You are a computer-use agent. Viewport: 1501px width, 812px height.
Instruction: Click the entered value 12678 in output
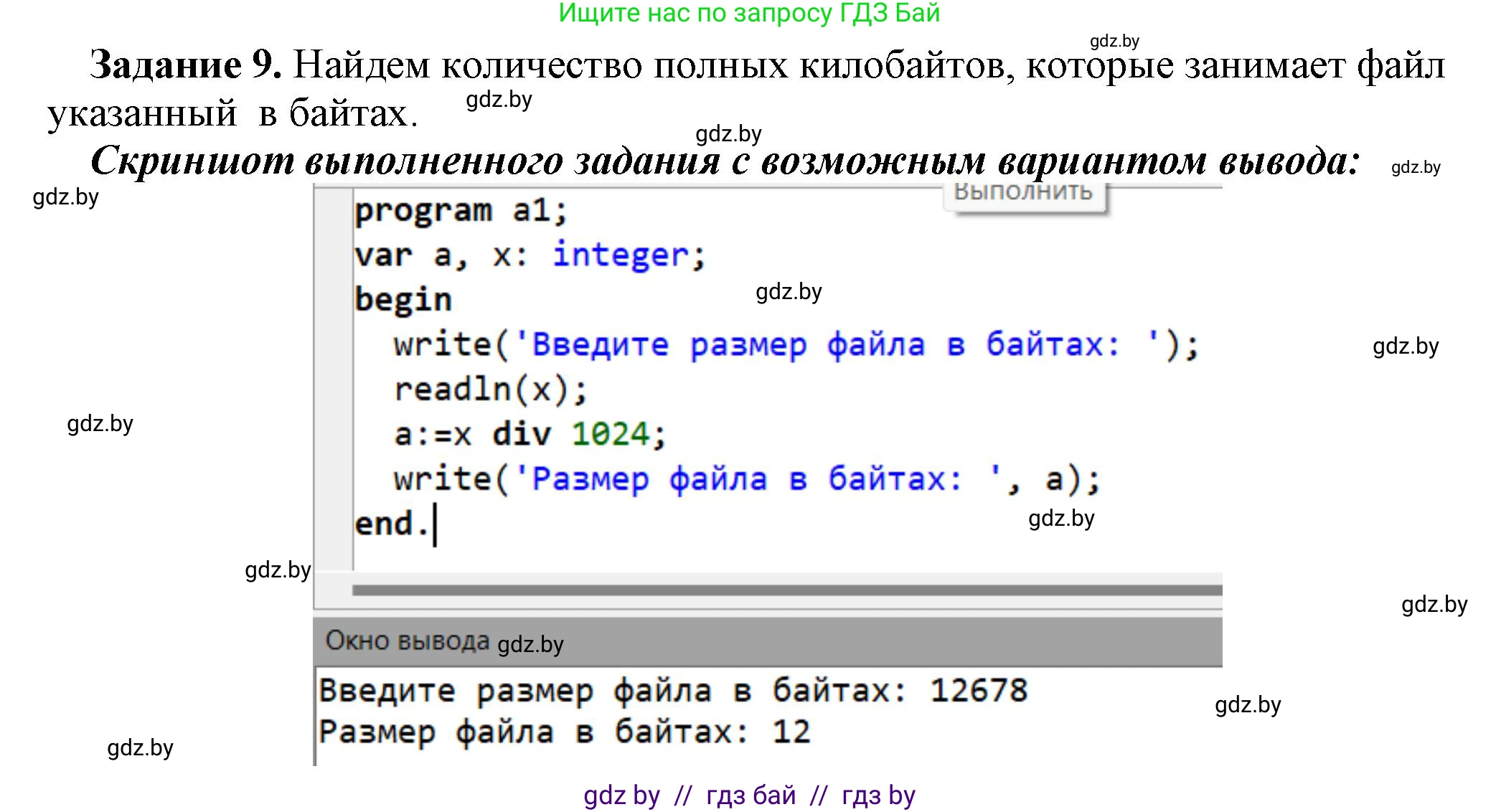tap(979, 691)
